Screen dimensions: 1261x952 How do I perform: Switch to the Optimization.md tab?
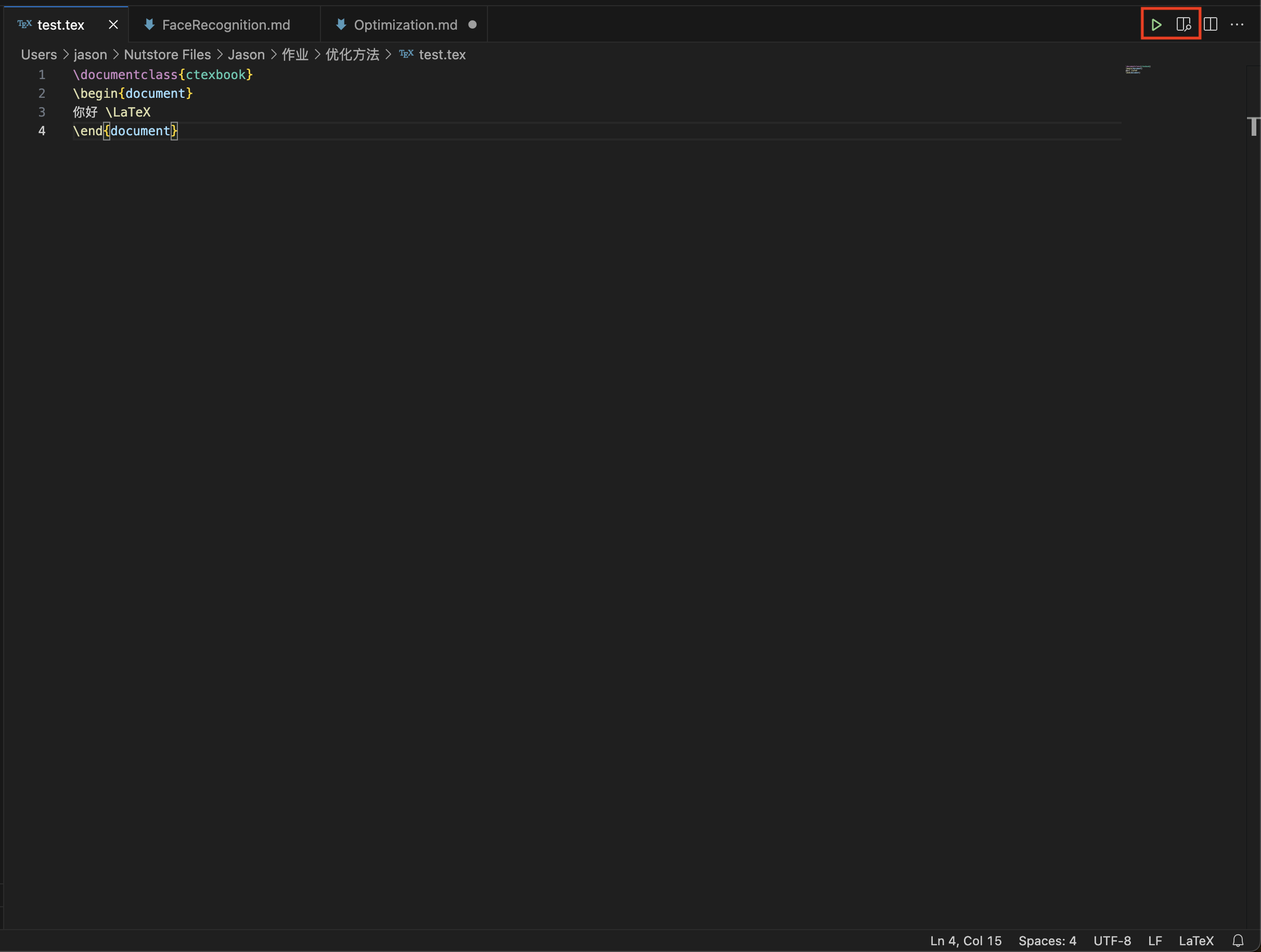pos(405,24)
